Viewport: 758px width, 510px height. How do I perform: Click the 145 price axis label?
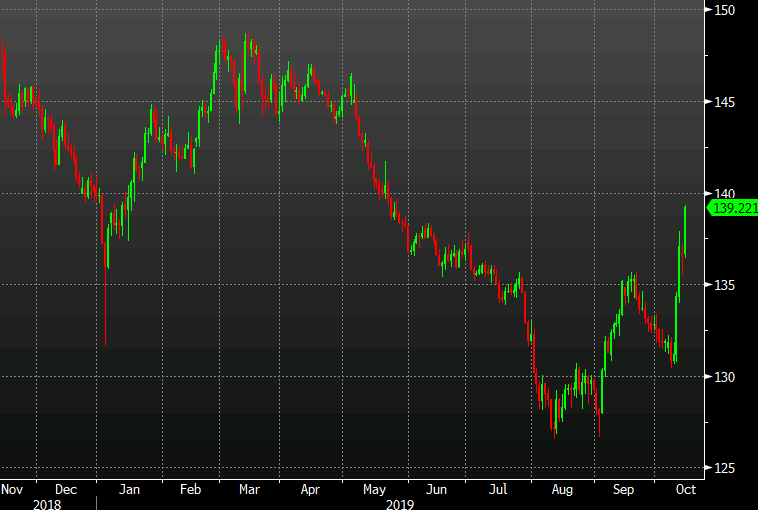tap(725, 102)
